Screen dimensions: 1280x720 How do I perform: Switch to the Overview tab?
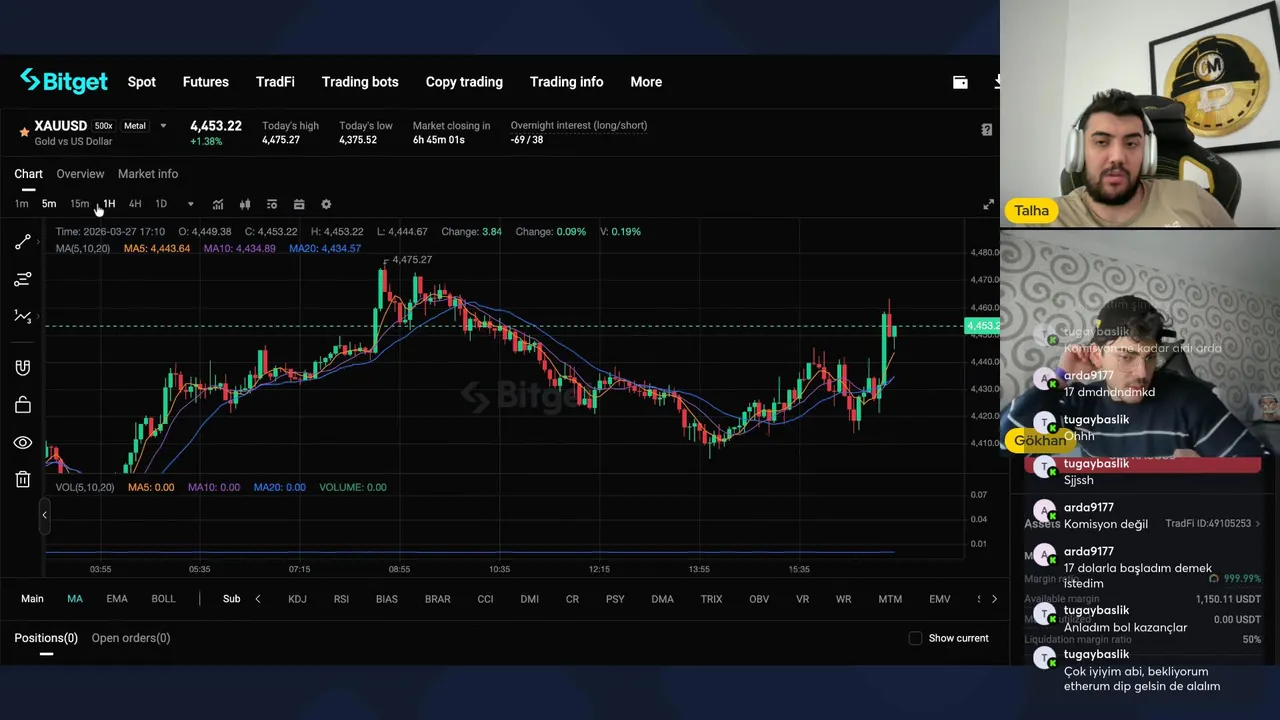pos(80,174)
